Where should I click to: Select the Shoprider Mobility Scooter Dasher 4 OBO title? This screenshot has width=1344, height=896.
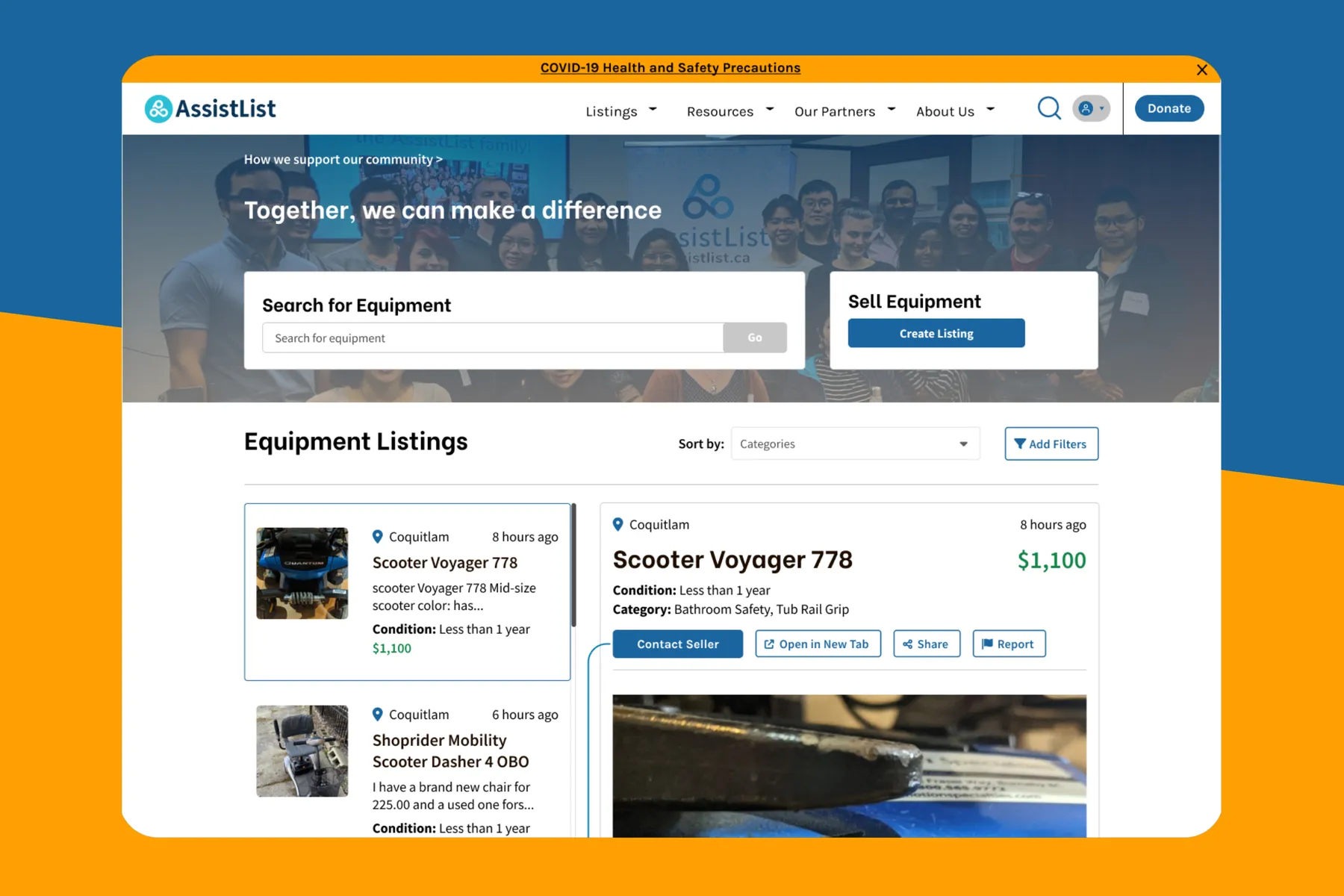(450, 750)
